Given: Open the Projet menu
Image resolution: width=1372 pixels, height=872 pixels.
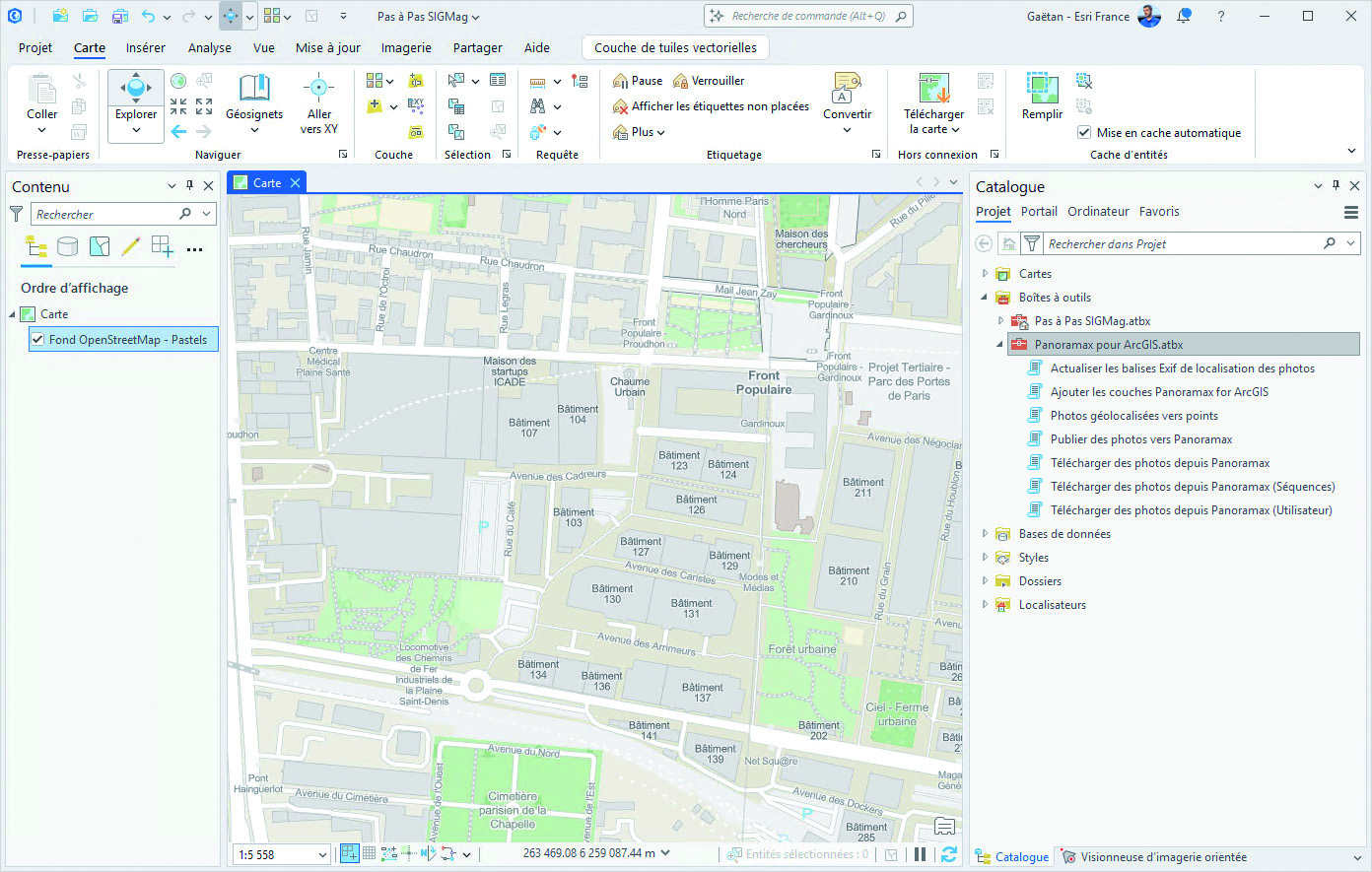Looking at the screenshot, I should 35,47.
